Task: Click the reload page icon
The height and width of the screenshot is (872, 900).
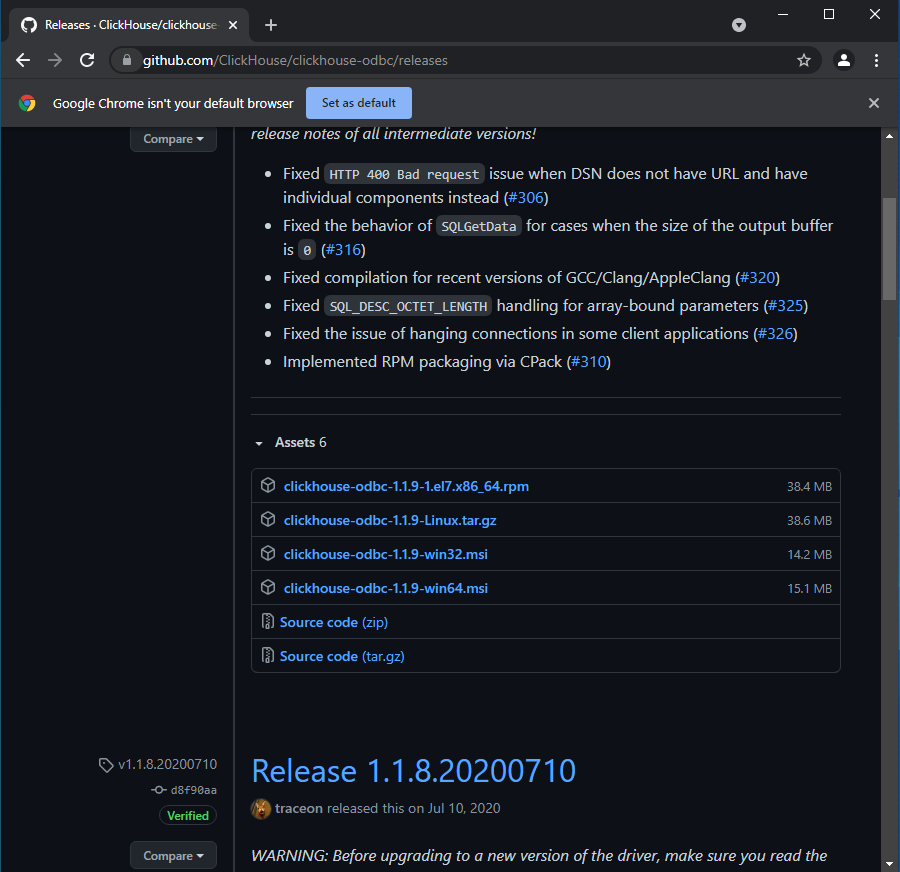Action: pyautogui.click(x=87, y=60)
